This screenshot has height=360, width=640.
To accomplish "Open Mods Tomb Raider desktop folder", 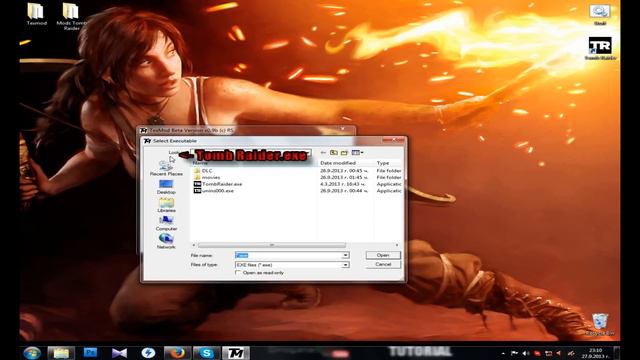I will coord(71,17).
